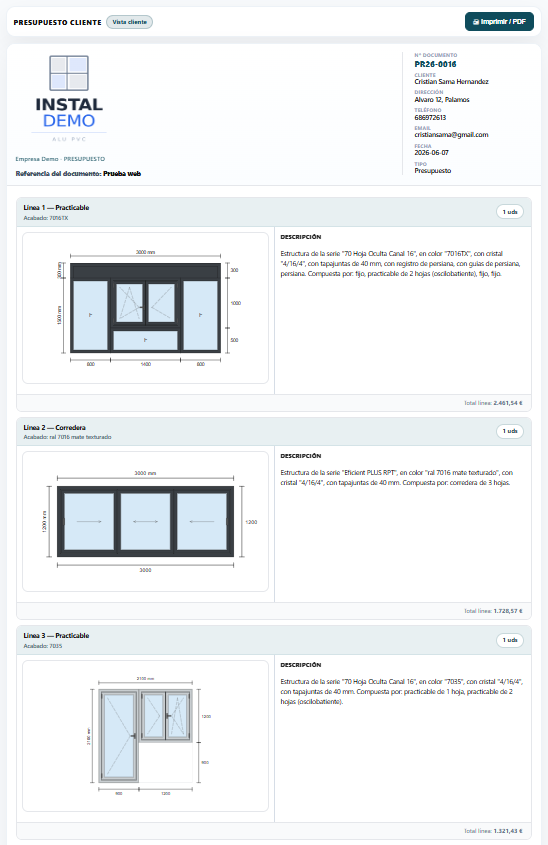This screenshot has height=845, width=548.
Task: Click the Línea 3 — Practicable header
Action: (56, 636)
